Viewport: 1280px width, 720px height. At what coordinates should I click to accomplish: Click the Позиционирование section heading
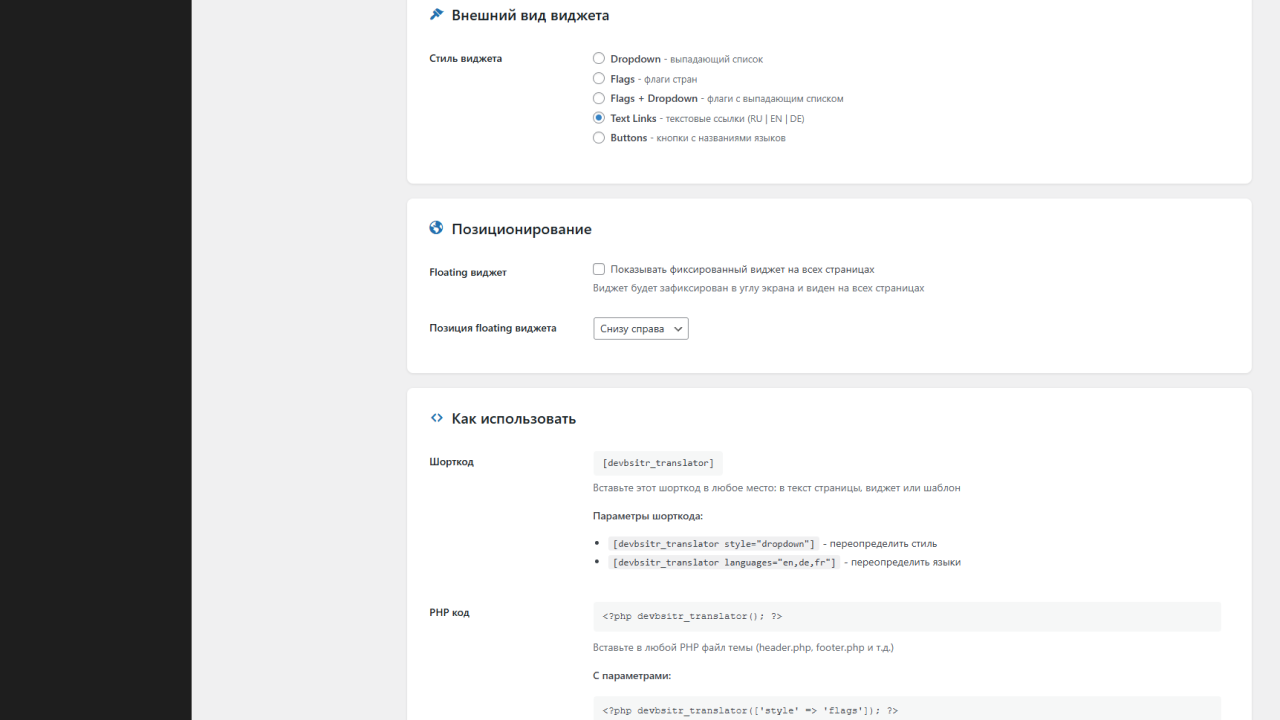point(521,229)
